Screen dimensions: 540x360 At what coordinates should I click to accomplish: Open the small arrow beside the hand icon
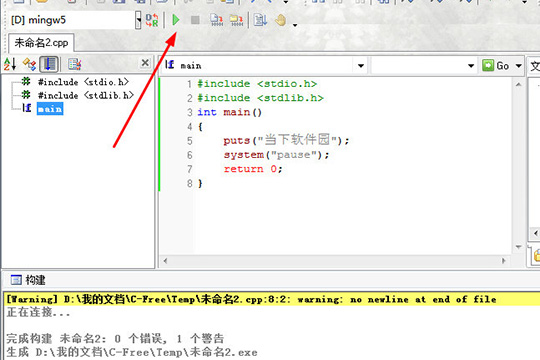coord(295,25)
